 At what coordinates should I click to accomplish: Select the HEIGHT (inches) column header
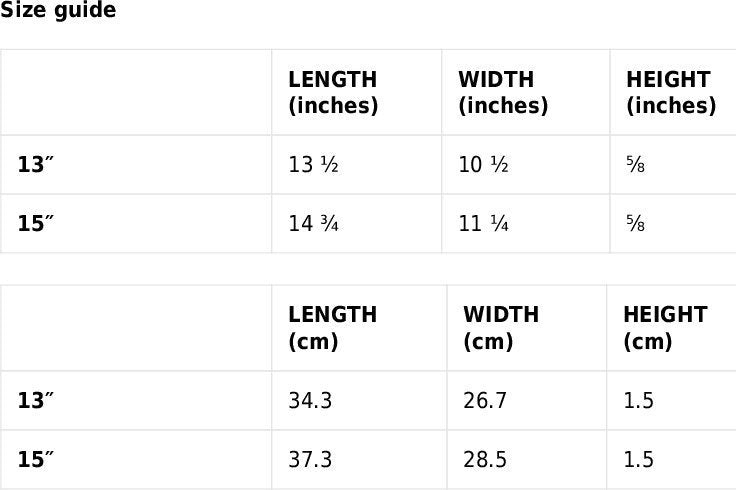tap(671, 92)
